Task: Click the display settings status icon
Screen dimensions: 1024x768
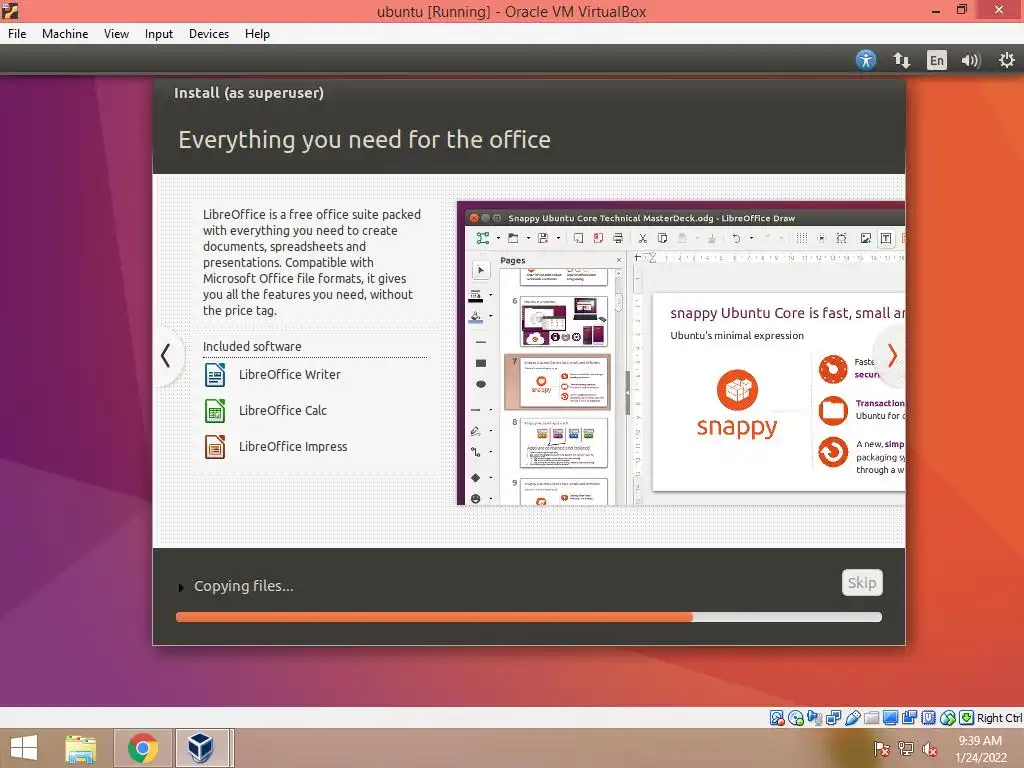Action: tap(890, 718)
